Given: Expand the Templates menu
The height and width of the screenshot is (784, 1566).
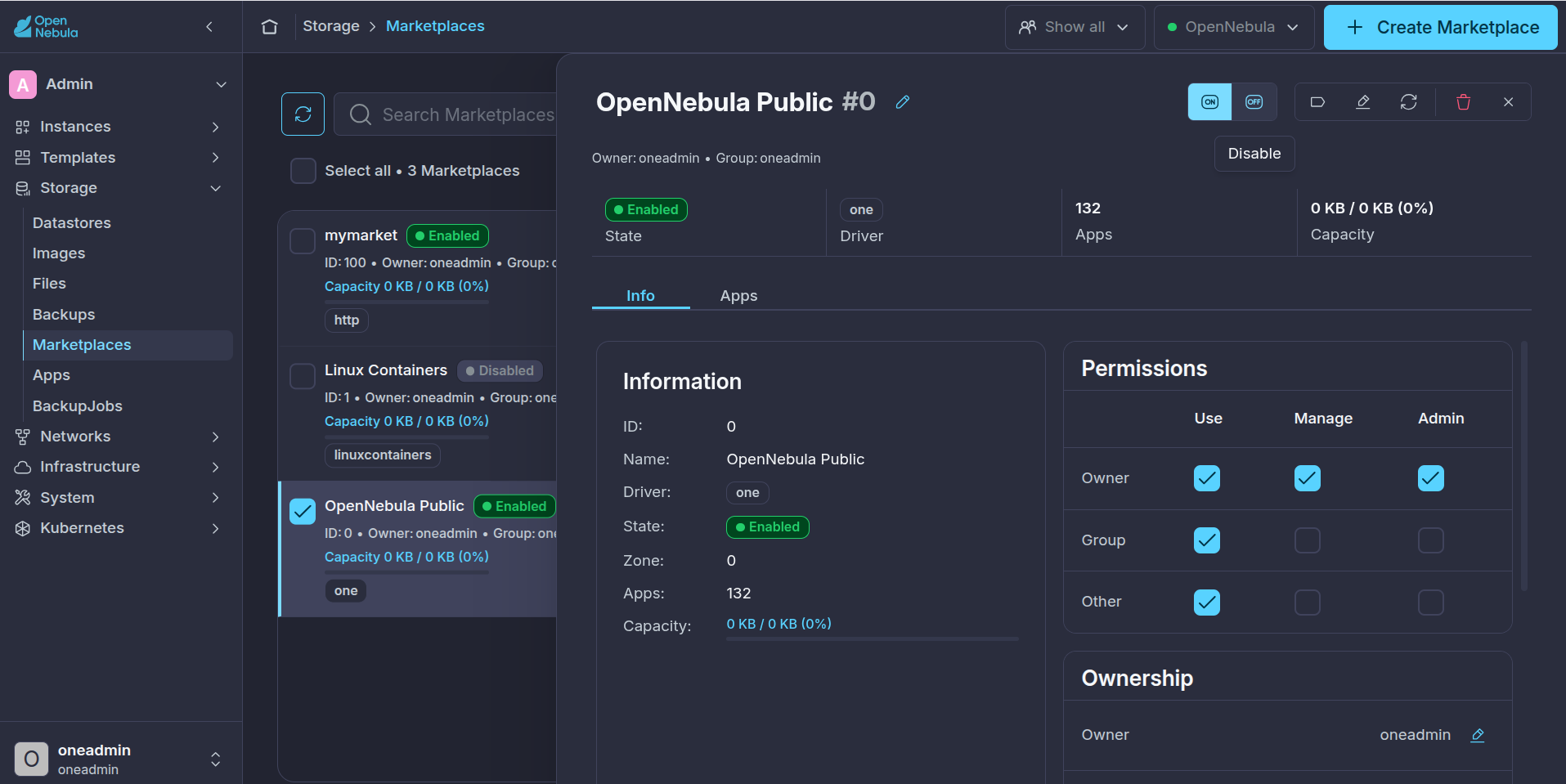Looking at the screenshot, I should tap(215, 158).
